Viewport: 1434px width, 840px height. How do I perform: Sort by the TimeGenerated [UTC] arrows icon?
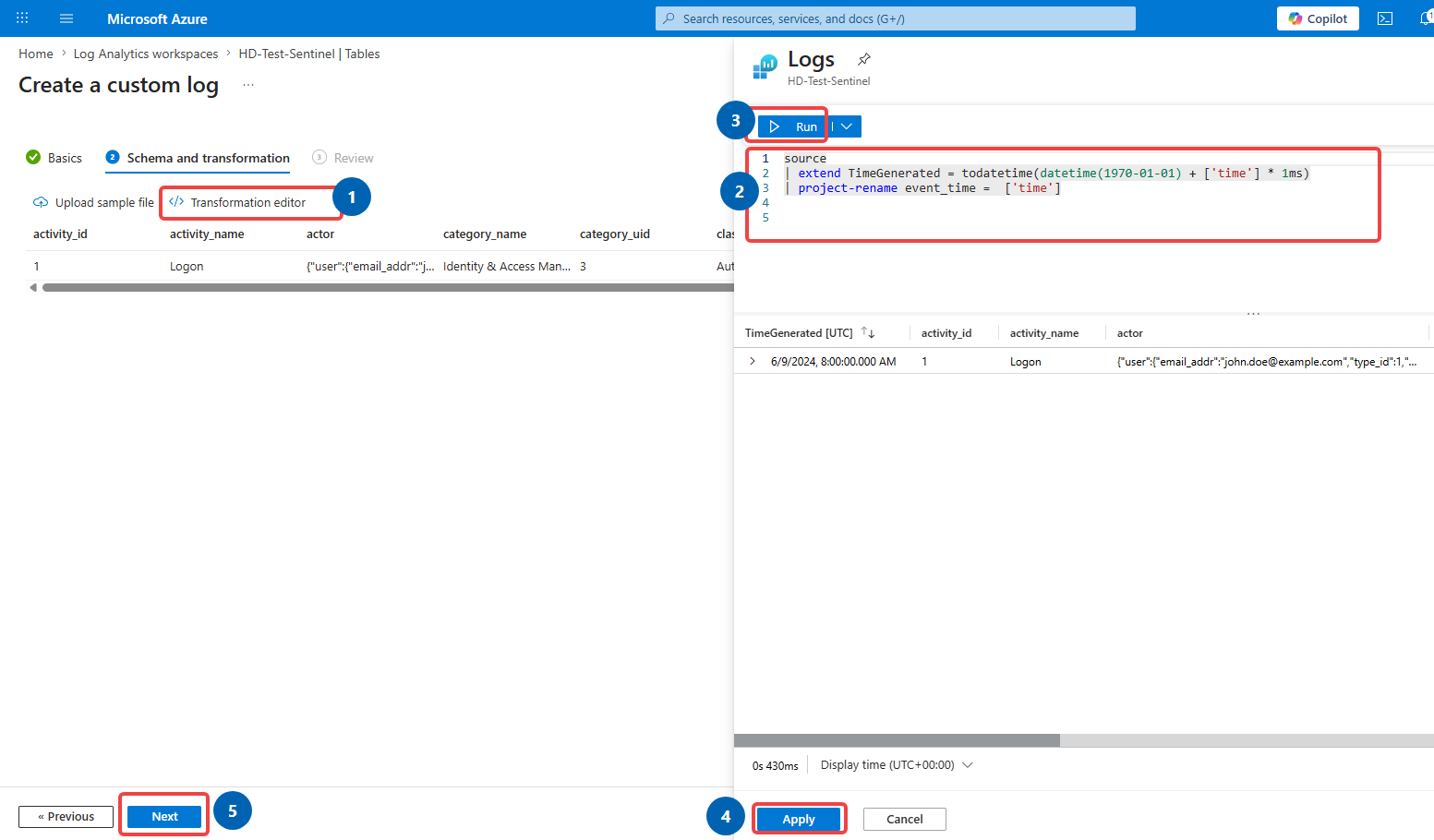click(868, 332)
